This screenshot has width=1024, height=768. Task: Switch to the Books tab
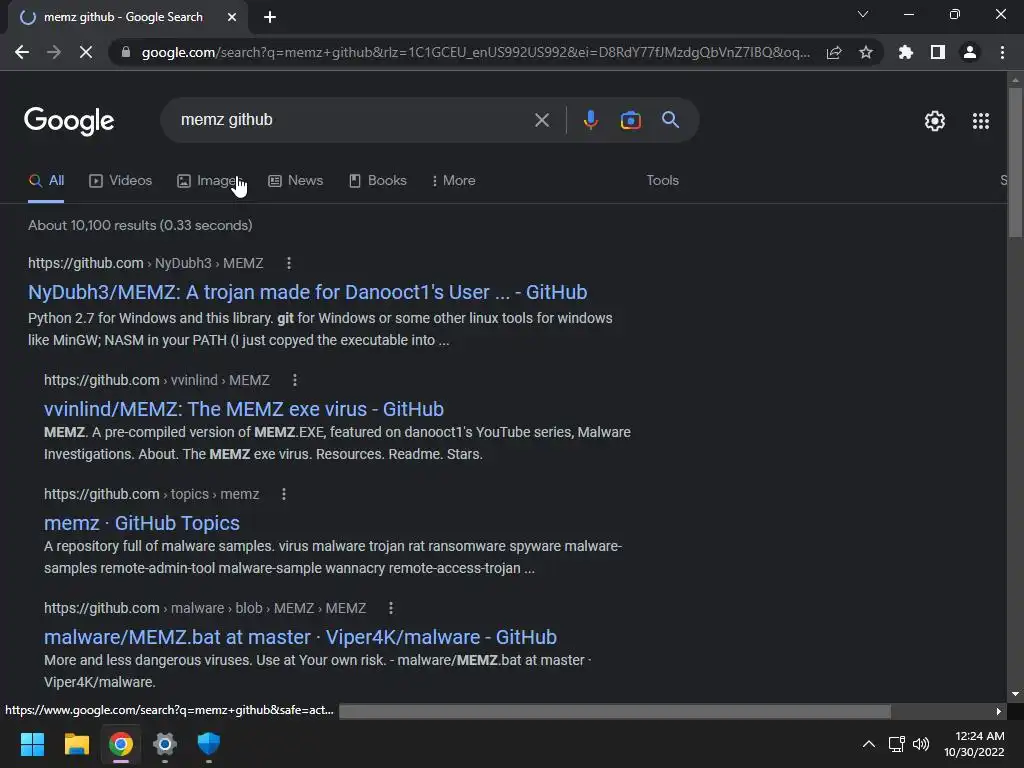click(377, 180)
